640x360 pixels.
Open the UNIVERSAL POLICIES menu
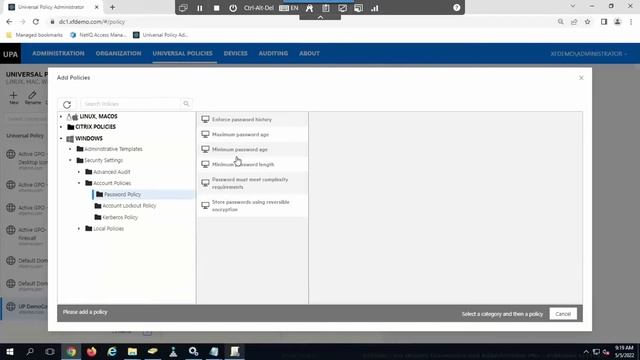pyautogui.click(x=182, y=53)
